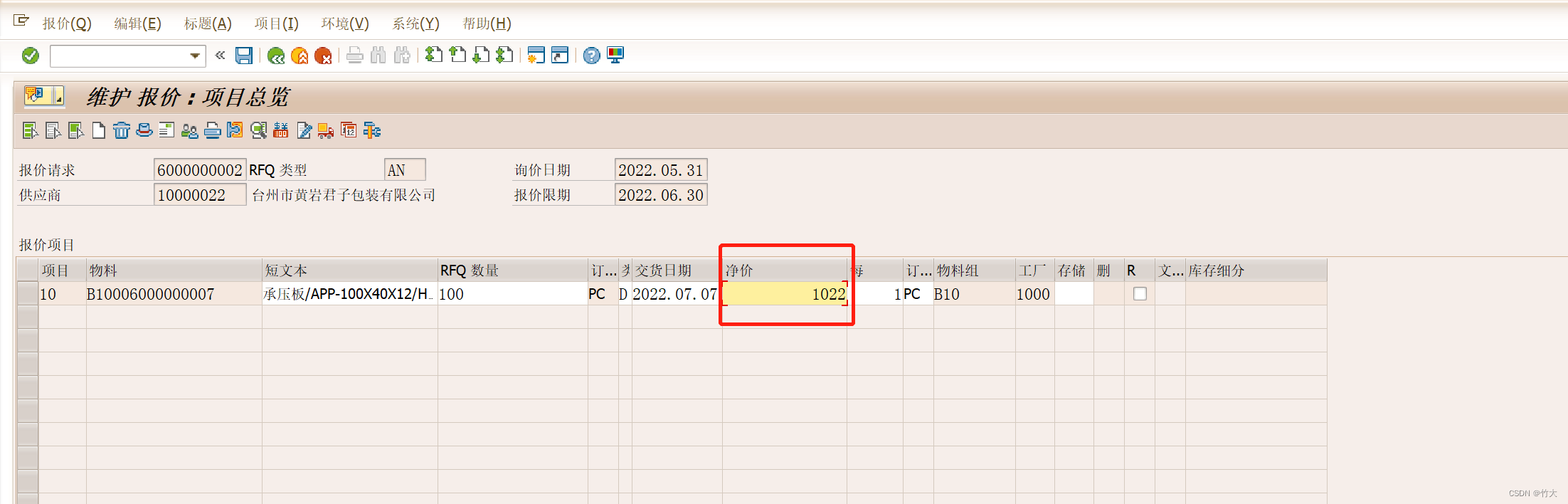Image resolution: width=1568 pixels, height=504 pixels.
Task: Click the texts overview icon
Action: (x=166, y=130)
